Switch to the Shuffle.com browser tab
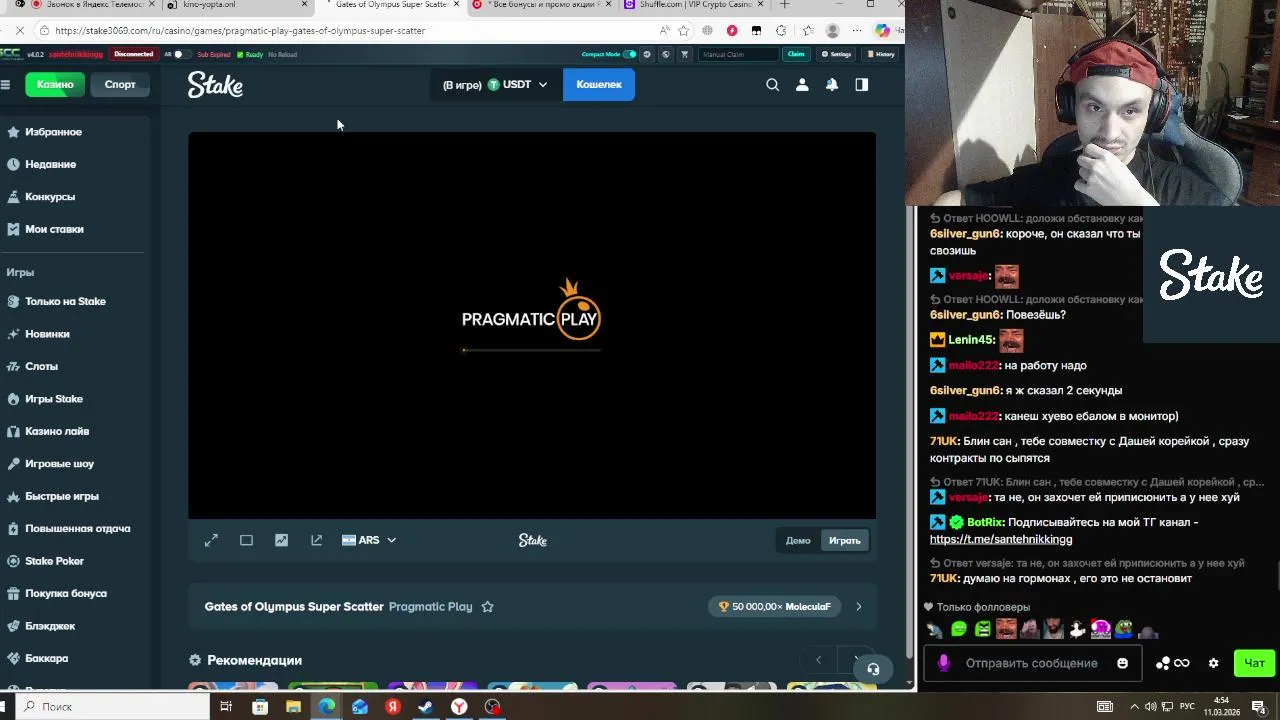 [x=690, y=5]
